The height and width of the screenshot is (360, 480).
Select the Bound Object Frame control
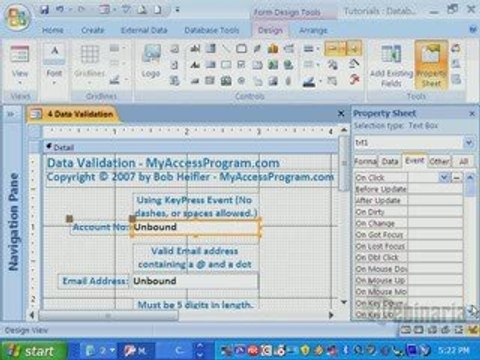(x=226, y=80)
